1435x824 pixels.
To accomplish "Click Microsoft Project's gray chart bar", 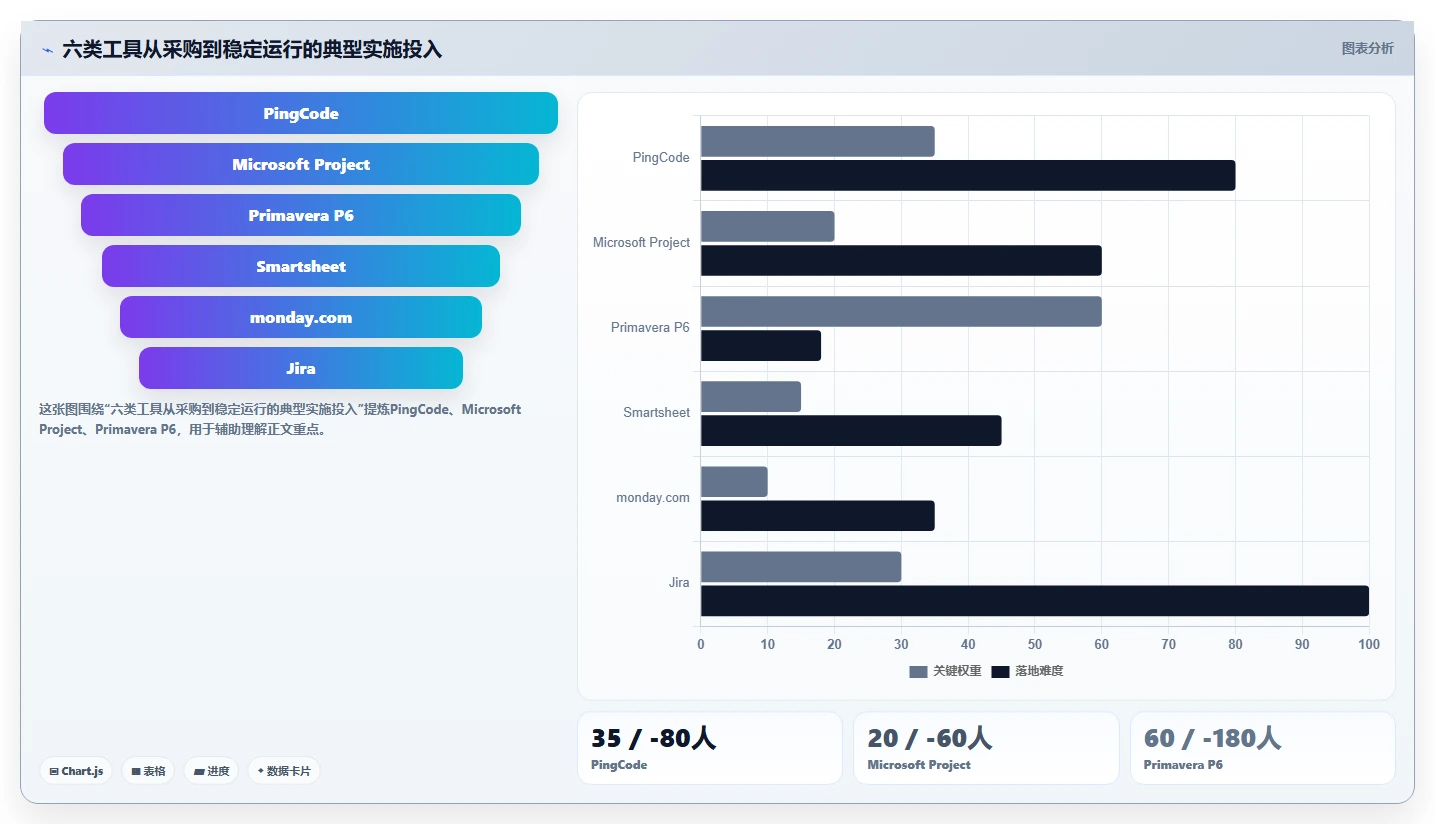I will tap(767, 226).
